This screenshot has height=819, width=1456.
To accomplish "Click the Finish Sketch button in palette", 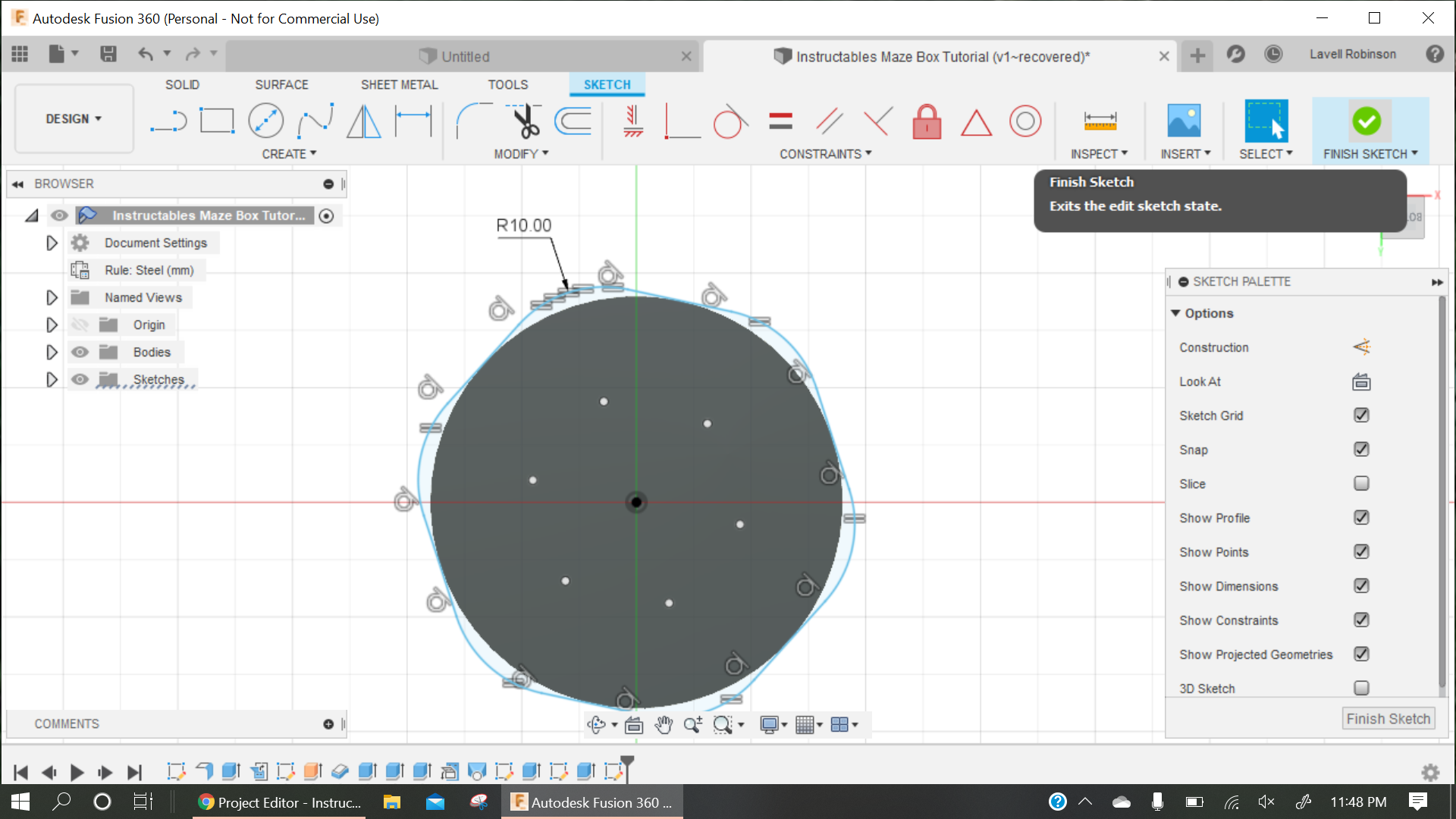I will coord(1388,719).
